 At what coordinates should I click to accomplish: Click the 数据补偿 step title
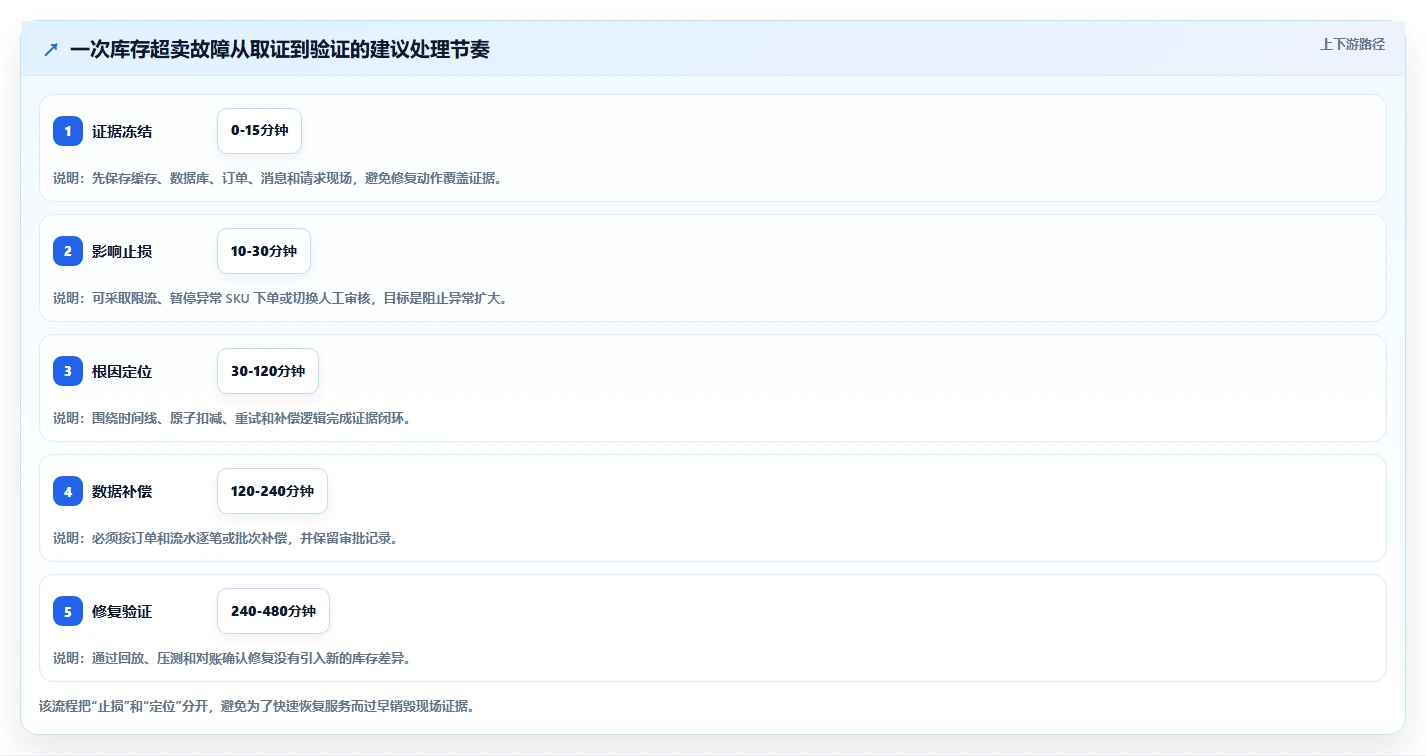click(x=122, y=491)
